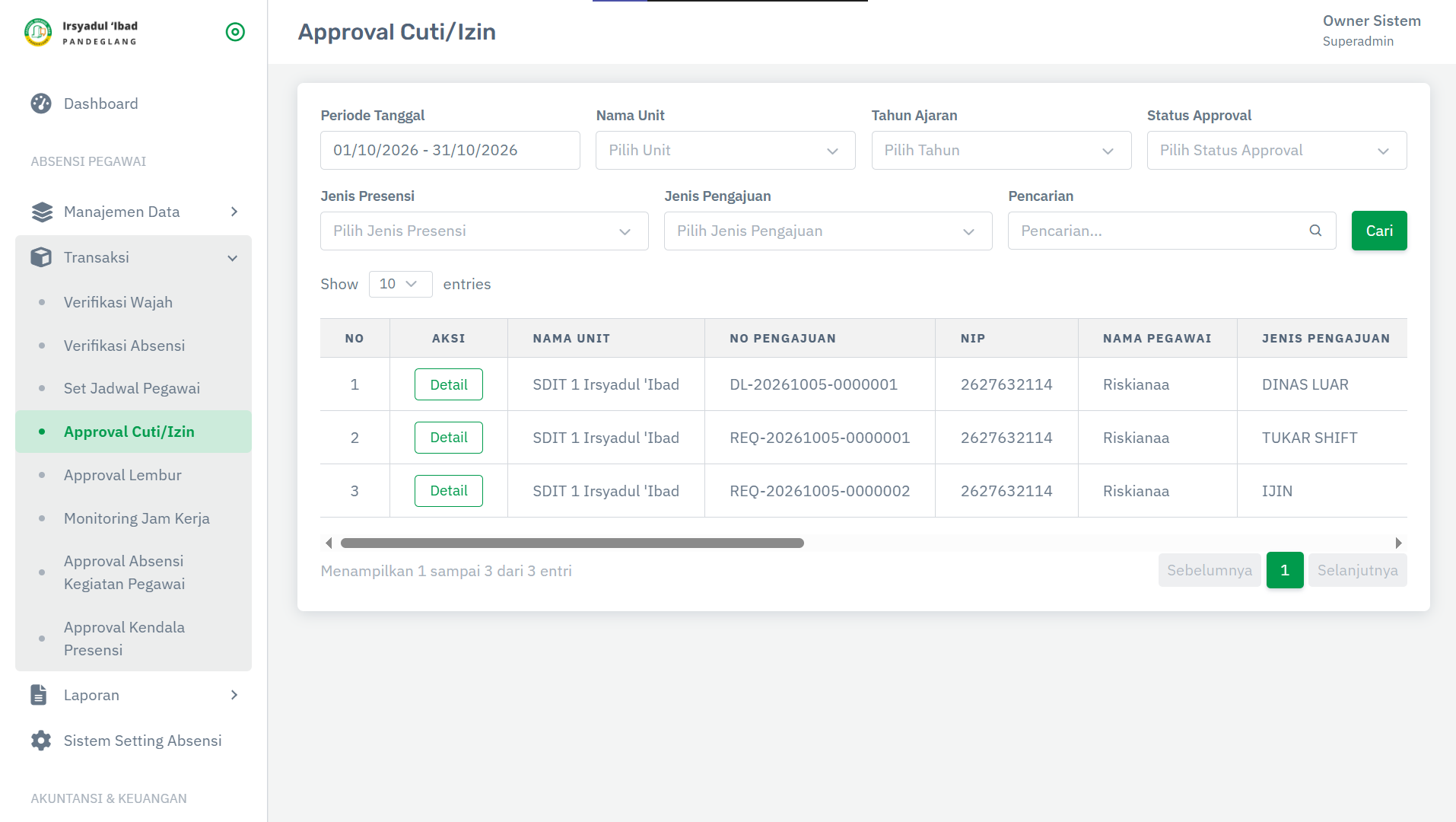Click the Manajemen Data layers icon
The width and height of the screenshot is (1456, 822).
pyautogui.click(x=42, y=212)
